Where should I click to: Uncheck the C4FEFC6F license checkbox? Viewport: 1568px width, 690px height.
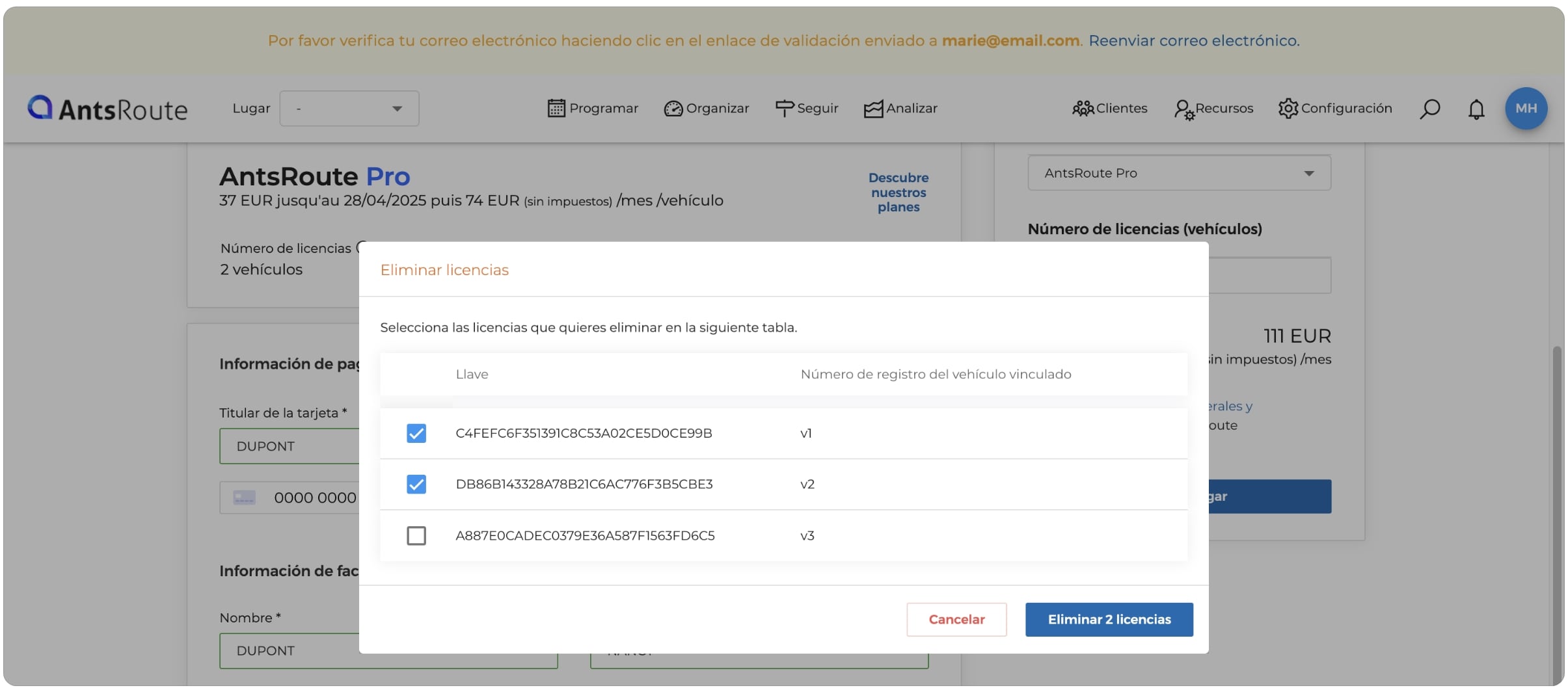tap(416, 433)
